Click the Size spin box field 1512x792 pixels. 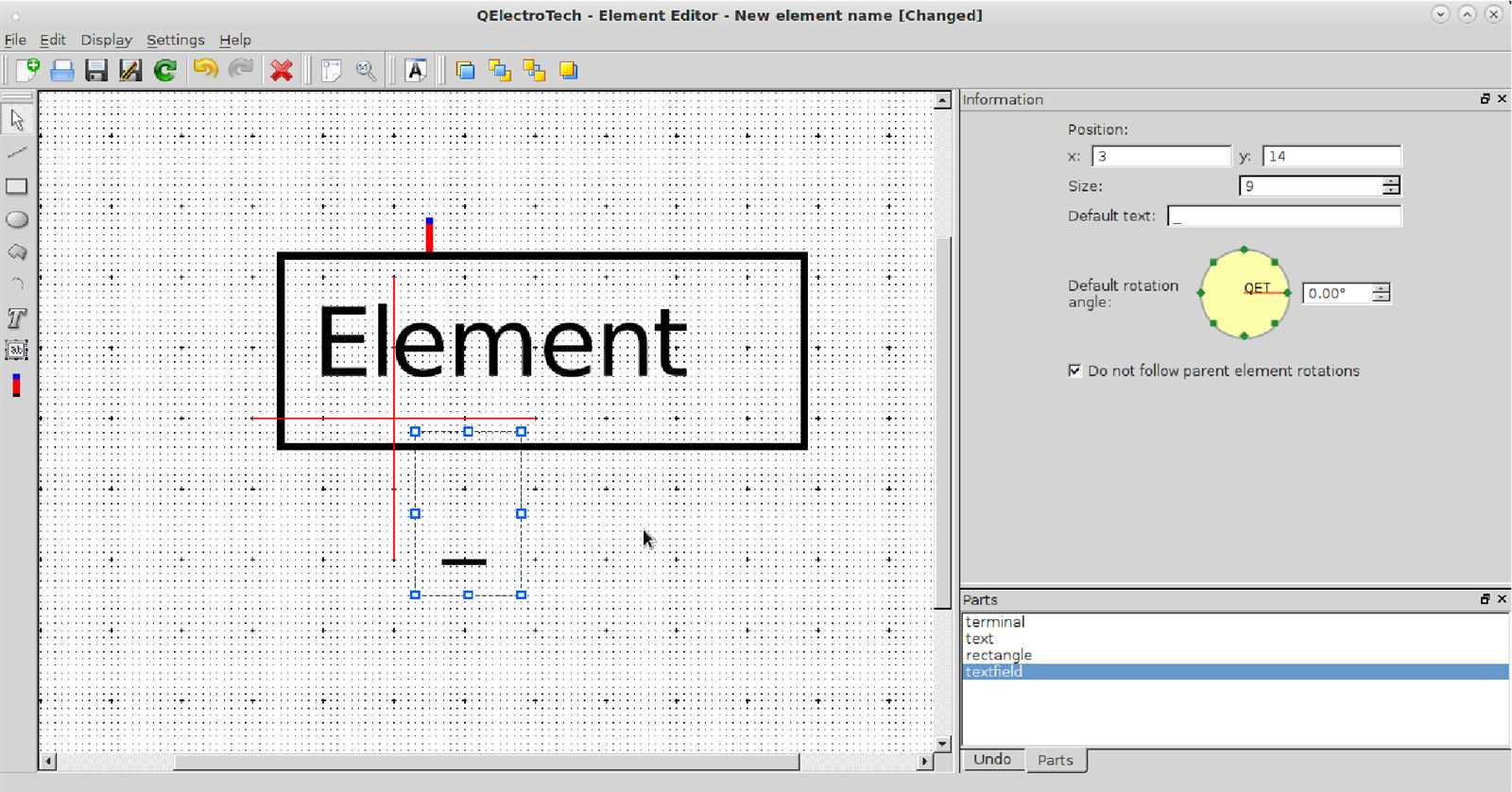pos(1311,186)
